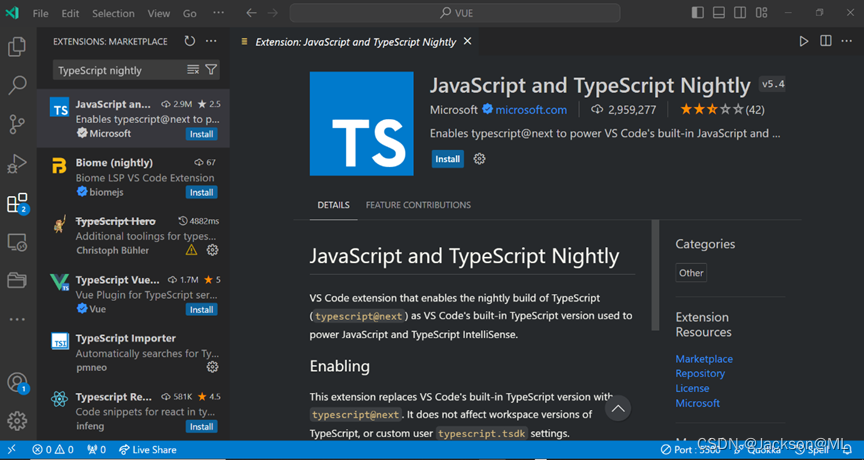864x460 pixels.
Task: Click the run icon in editor toolbar
Action: pos(804,41)
